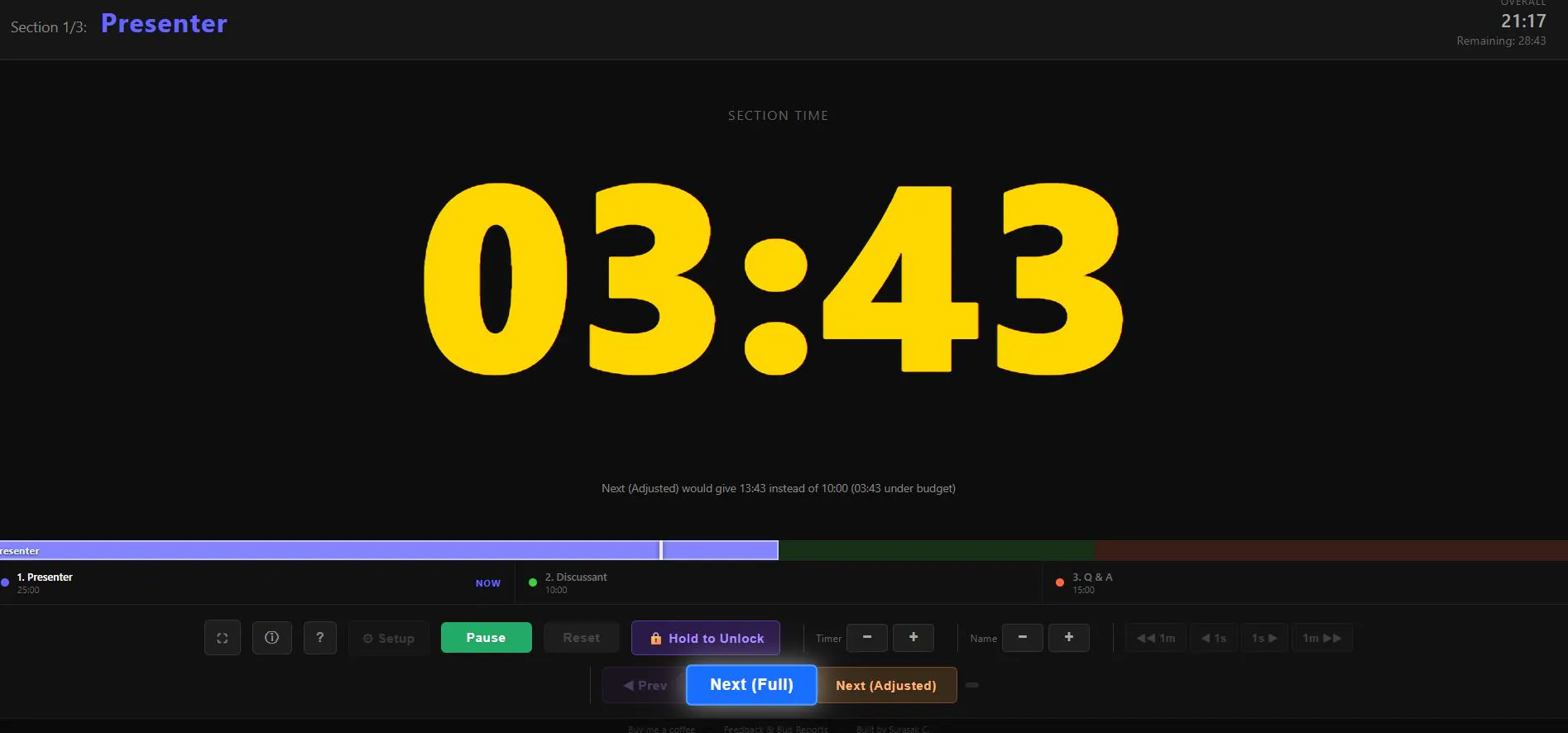Select the 3. Q & A section item

pyautogui.click(x=1305, y=582)
